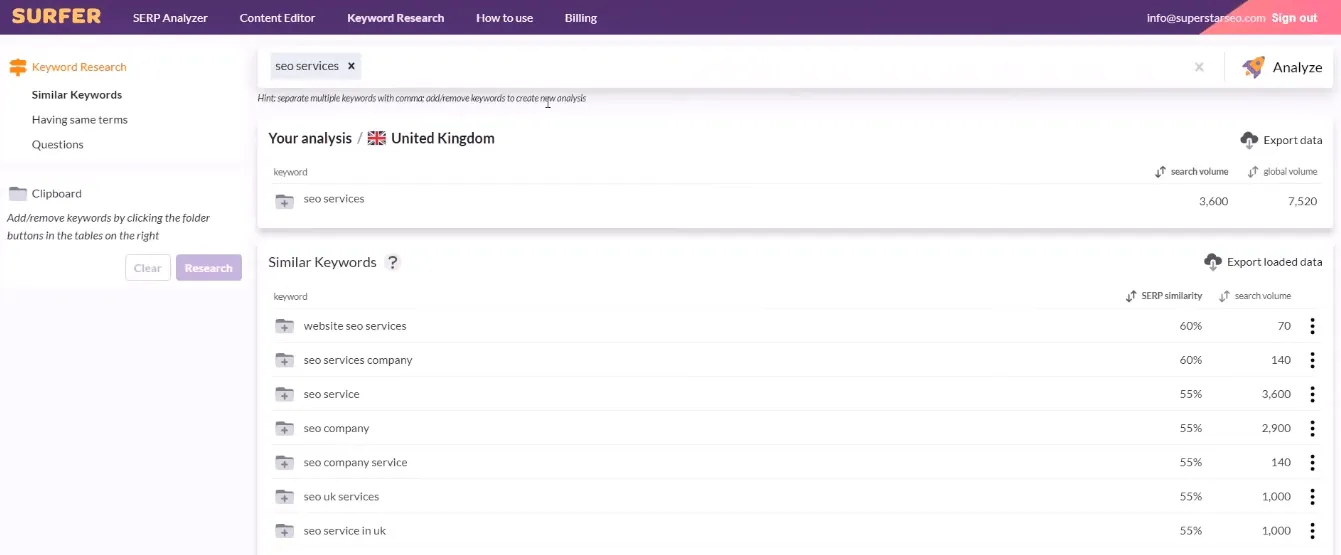Image resolution: width=1341 pixels, height=555 pixels.
Task: Click the Similar Keywords help question mark
Action: (393, 262)
